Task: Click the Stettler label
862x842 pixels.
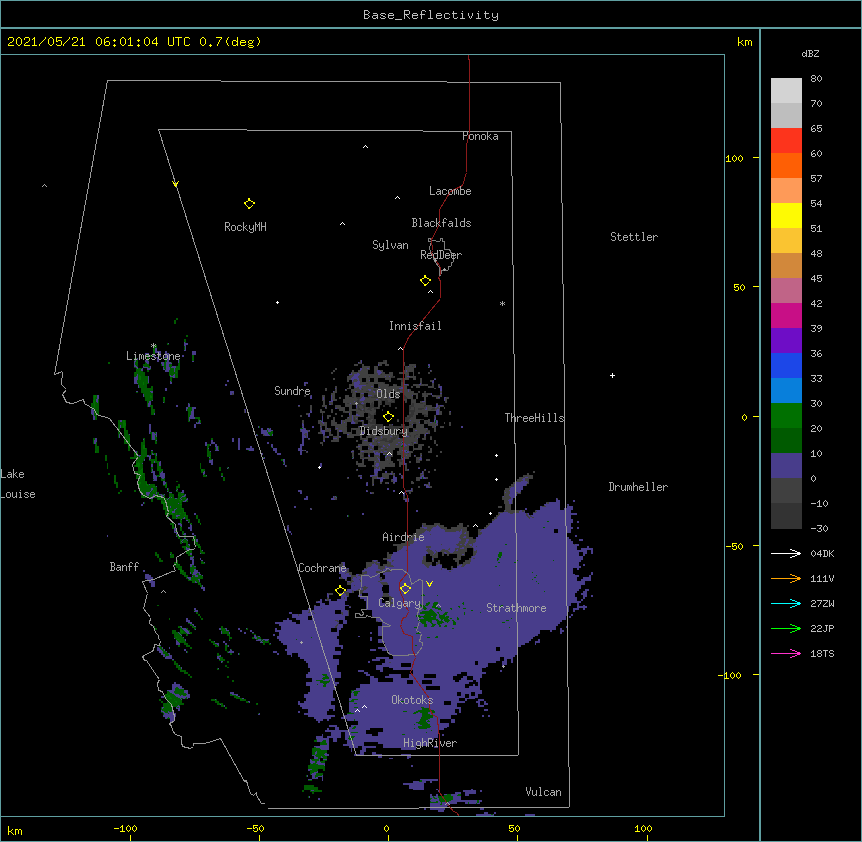Action: click(x=634, y=237)
